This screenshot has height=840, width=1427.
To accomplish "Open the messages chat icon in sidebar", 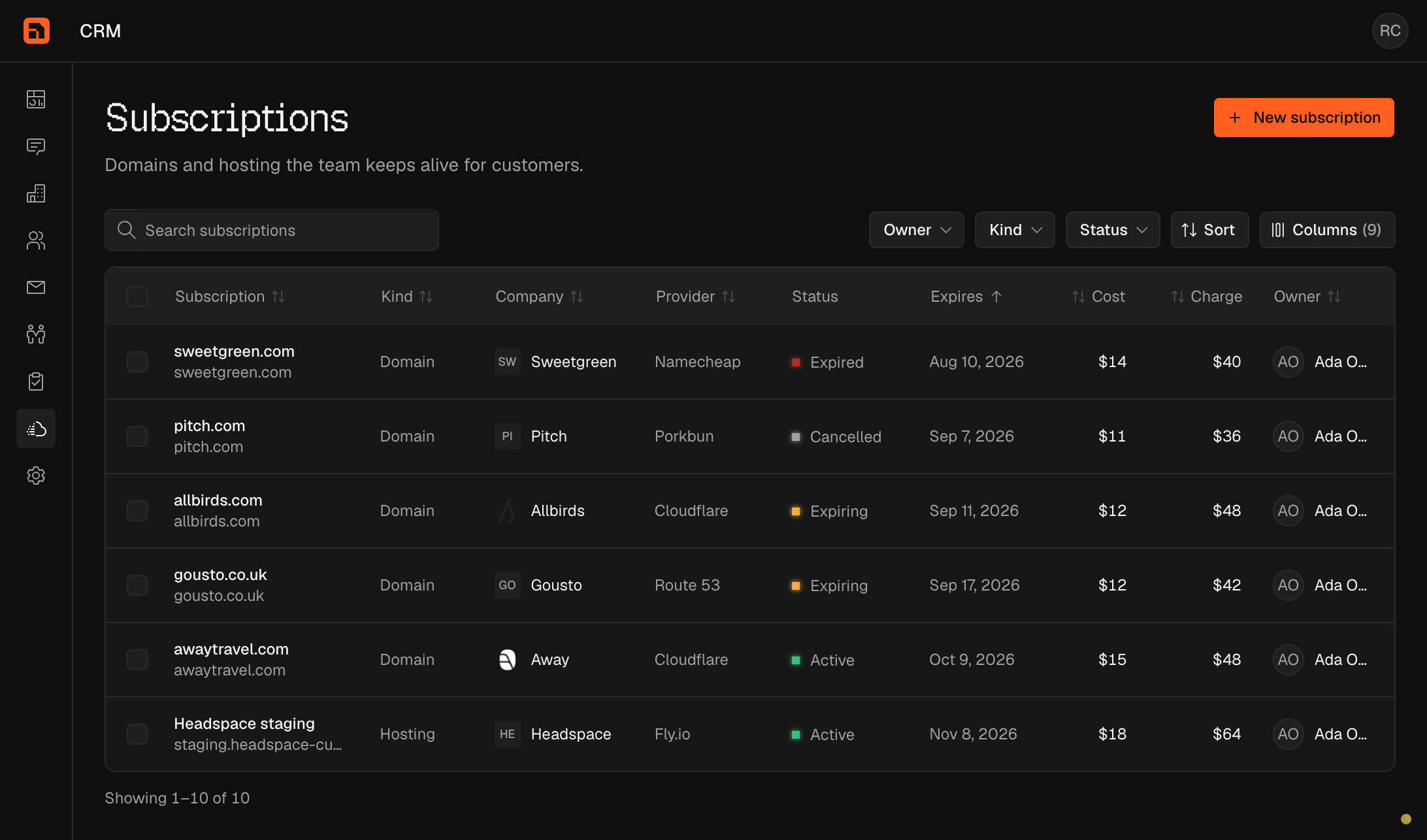I will (x=36, y=146).
